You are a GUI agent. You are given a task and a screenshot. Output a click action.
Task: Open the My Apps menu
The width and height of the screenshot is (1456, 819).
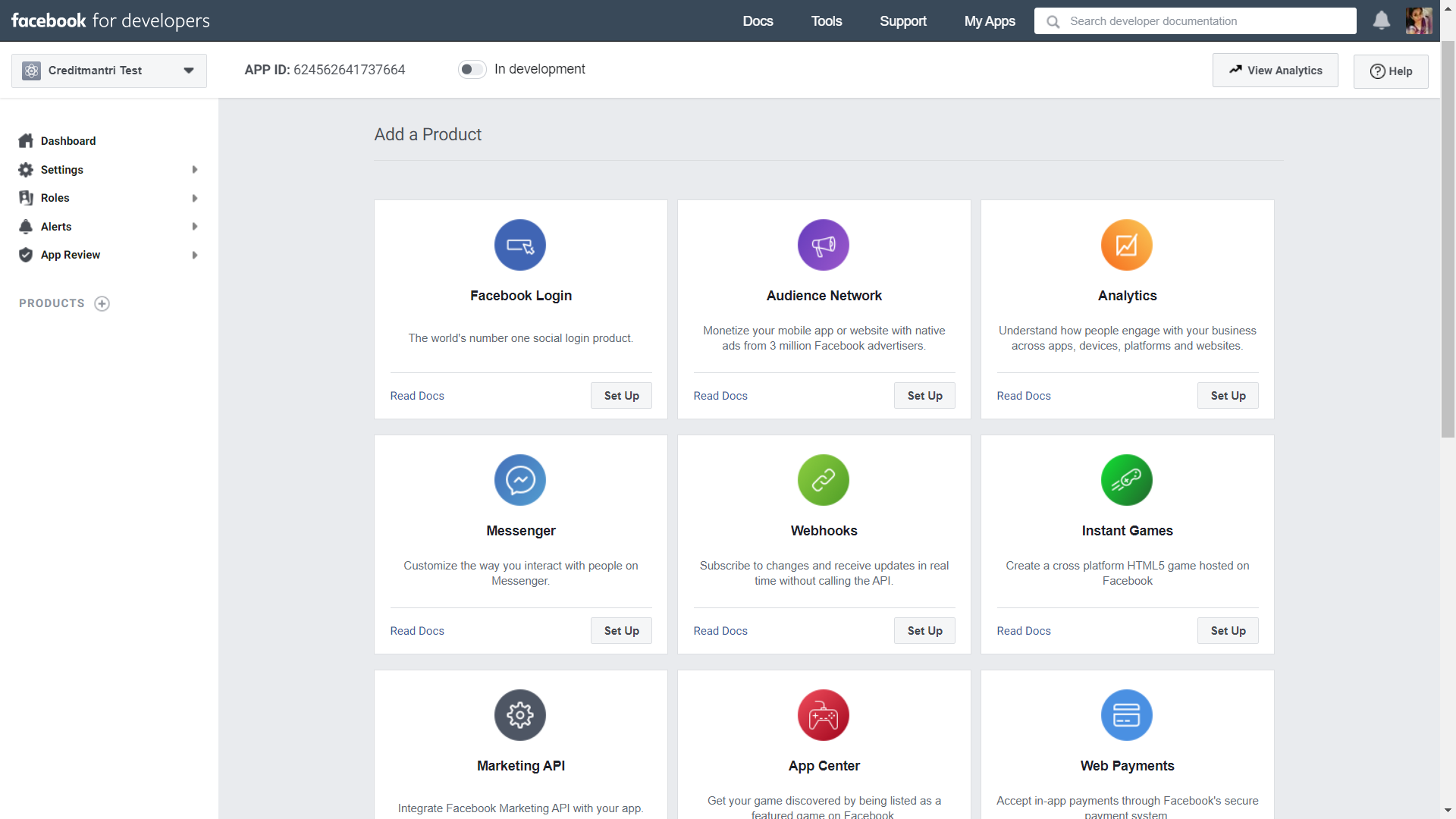(990, 21)
